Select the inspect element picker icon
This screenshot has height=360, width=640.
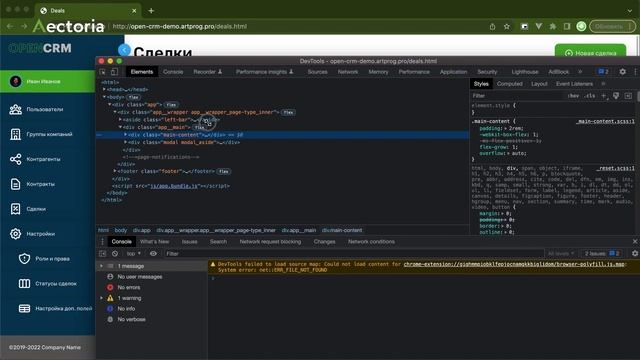coord(102,72)
